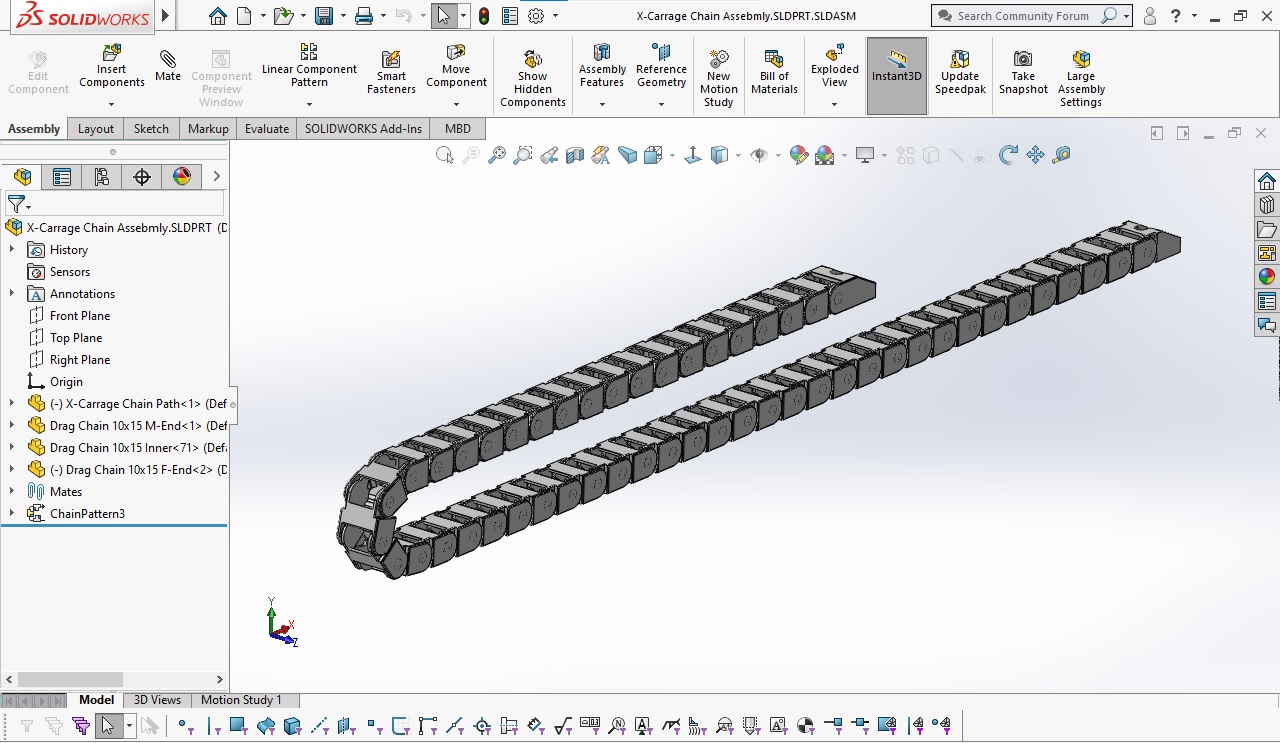This screenshot has width=1280, height=743.
Task: Expand the ChainPattern3 node
Action: coord(12,514)
